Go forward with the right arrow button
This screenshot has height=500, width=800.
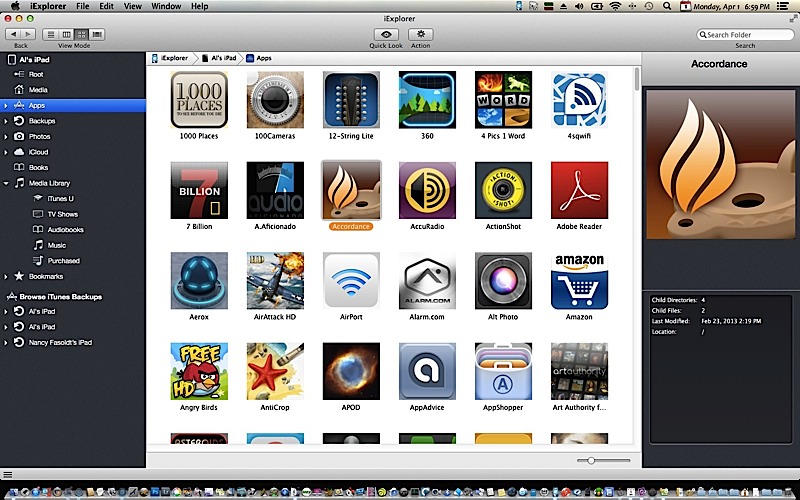pyautogui.click(x=28, y=34)
